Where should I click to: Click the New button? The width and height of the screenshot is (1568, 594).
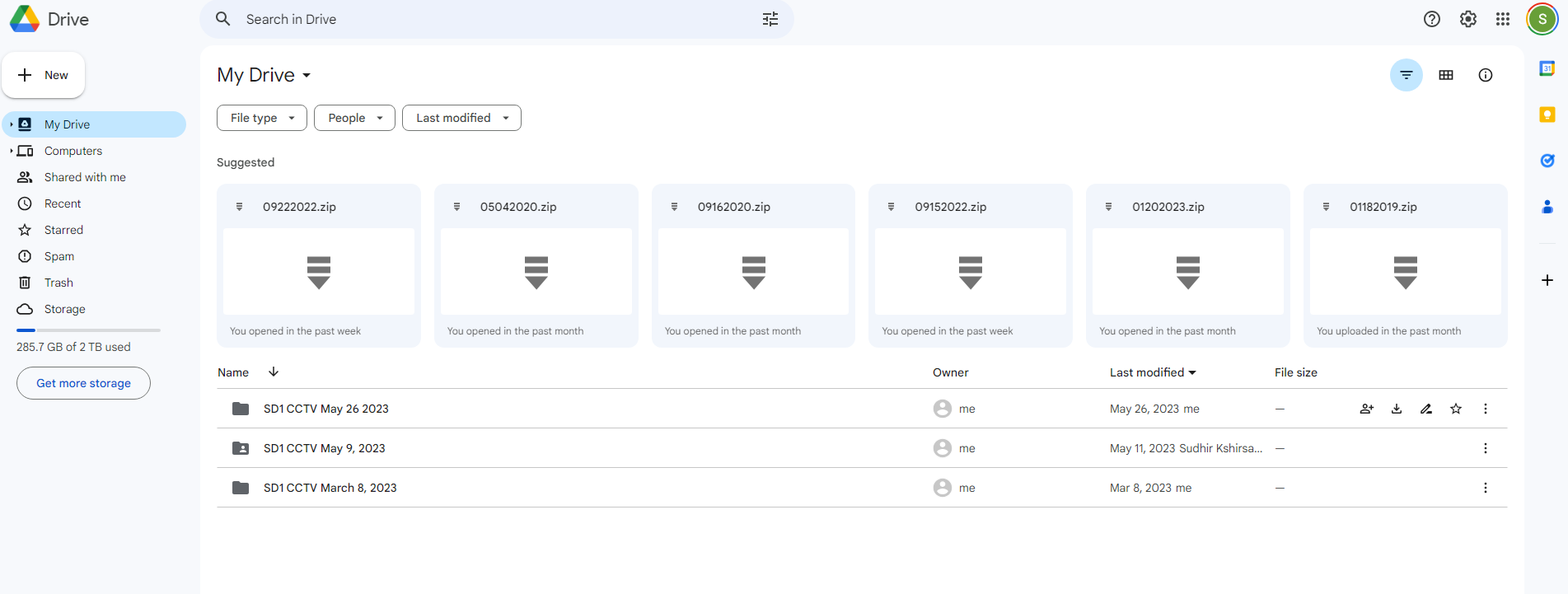44,75
